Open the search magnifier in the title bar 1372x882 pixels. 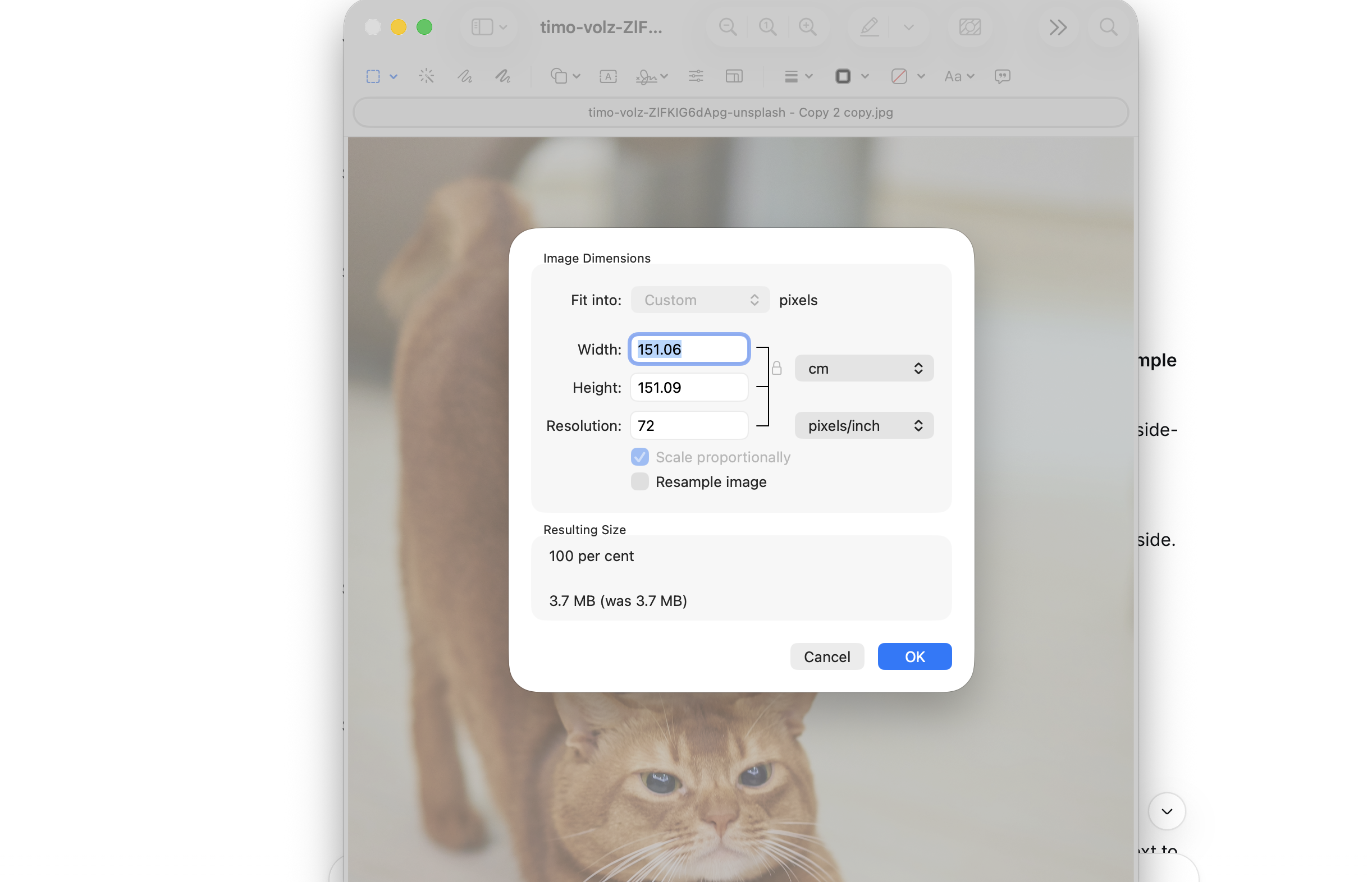tap(1108, 27)
